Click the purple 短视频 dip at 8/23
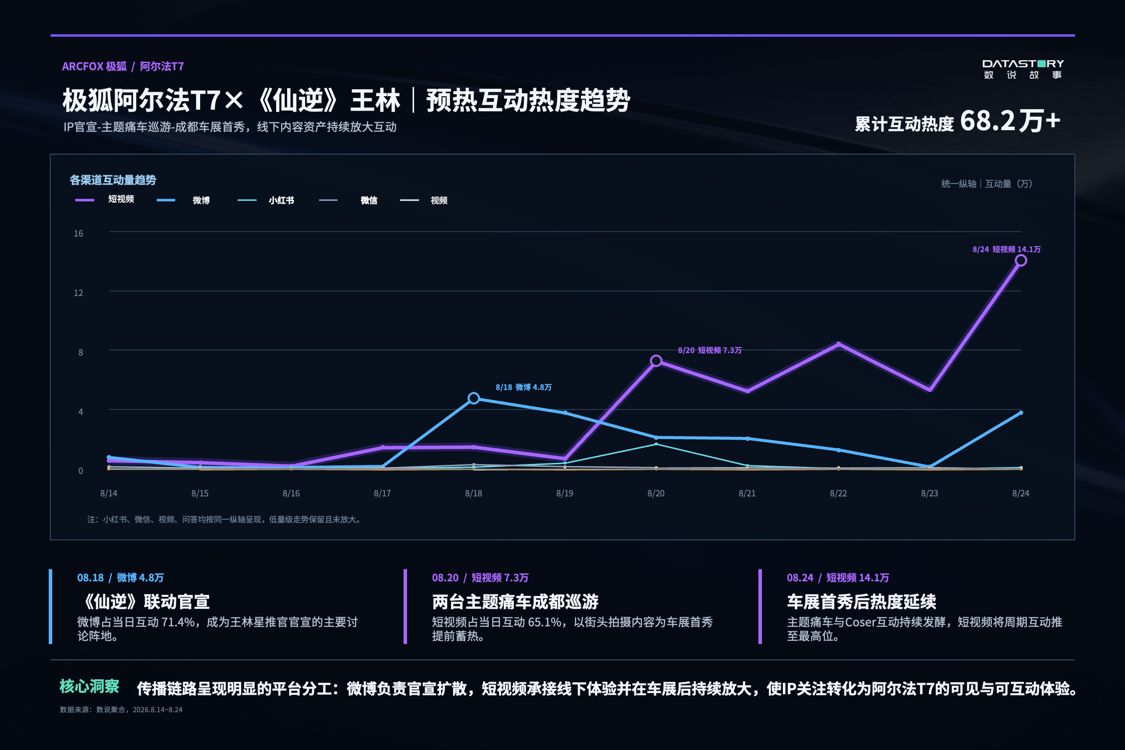1125x750 pixels. point(929,389)
